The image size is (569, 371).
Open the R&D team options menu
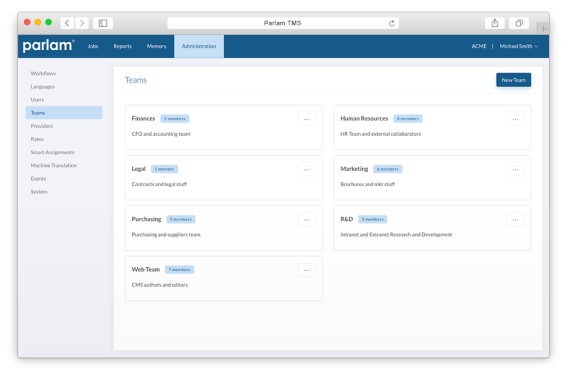515,220
